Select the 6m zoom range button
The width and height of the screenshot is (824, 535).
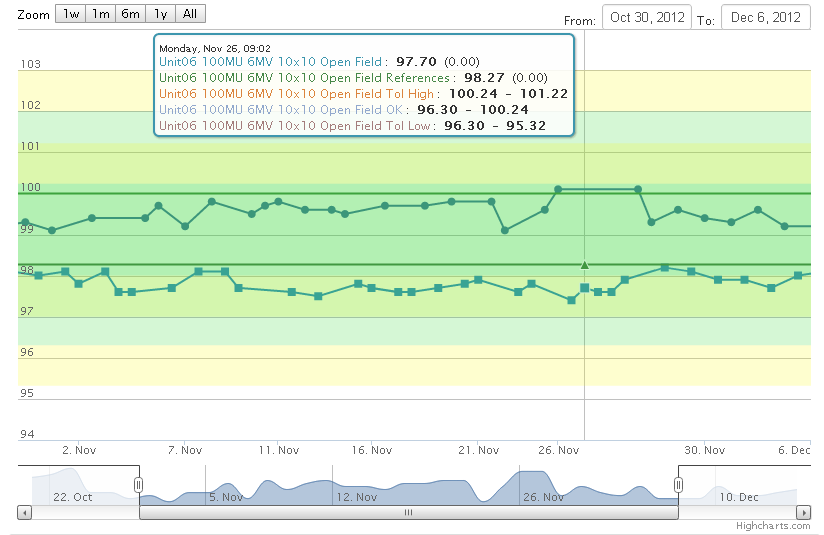pyautogui.click(x=130, y=14)
